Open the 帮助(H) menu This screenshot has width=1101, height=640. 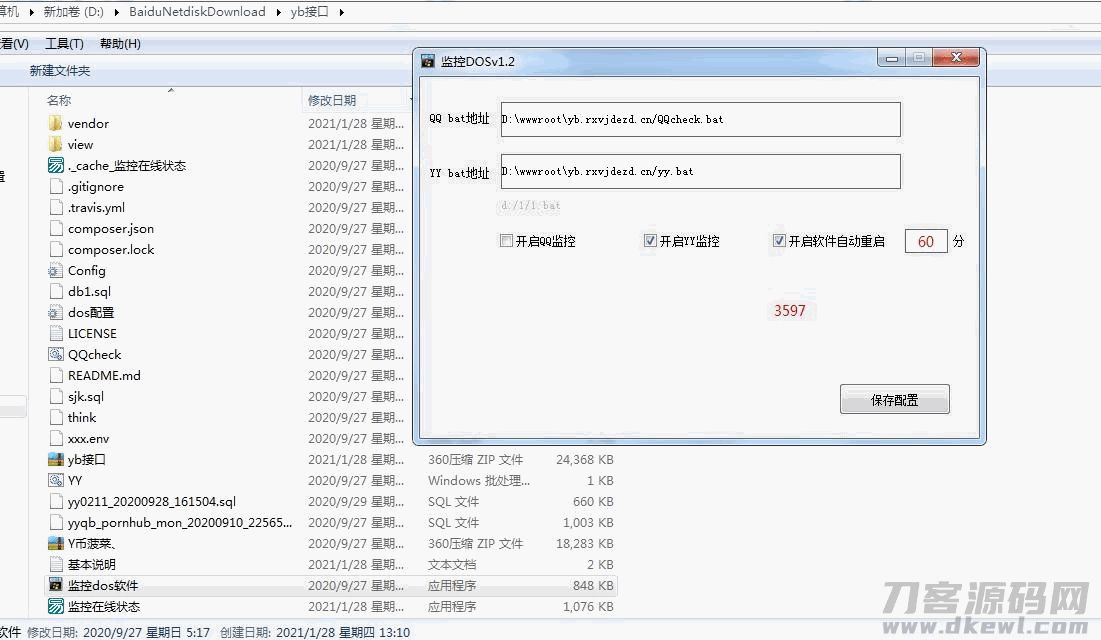tap(120, 44)
